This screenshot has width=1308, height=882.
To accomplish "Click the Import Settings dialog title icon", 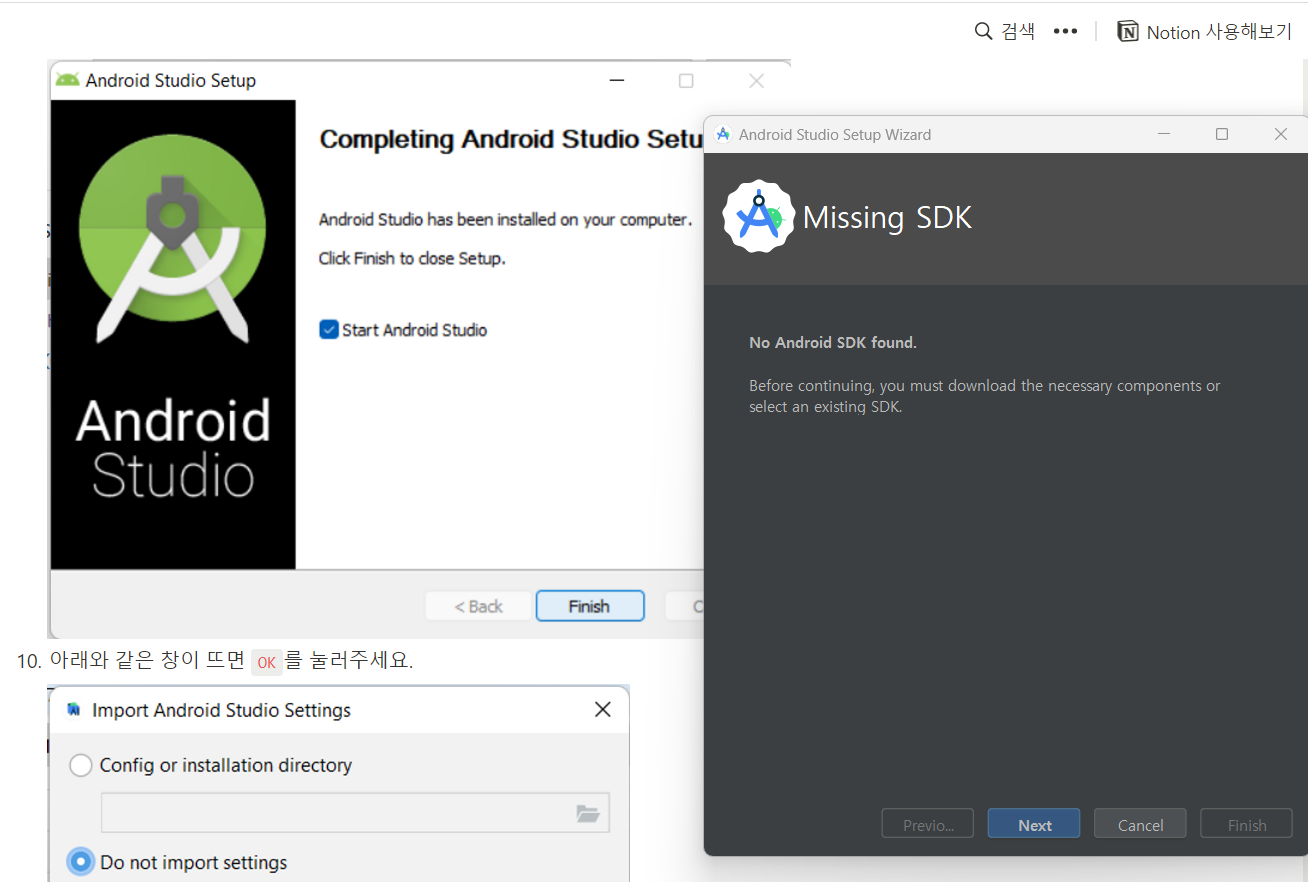I will tap(73, 709).
